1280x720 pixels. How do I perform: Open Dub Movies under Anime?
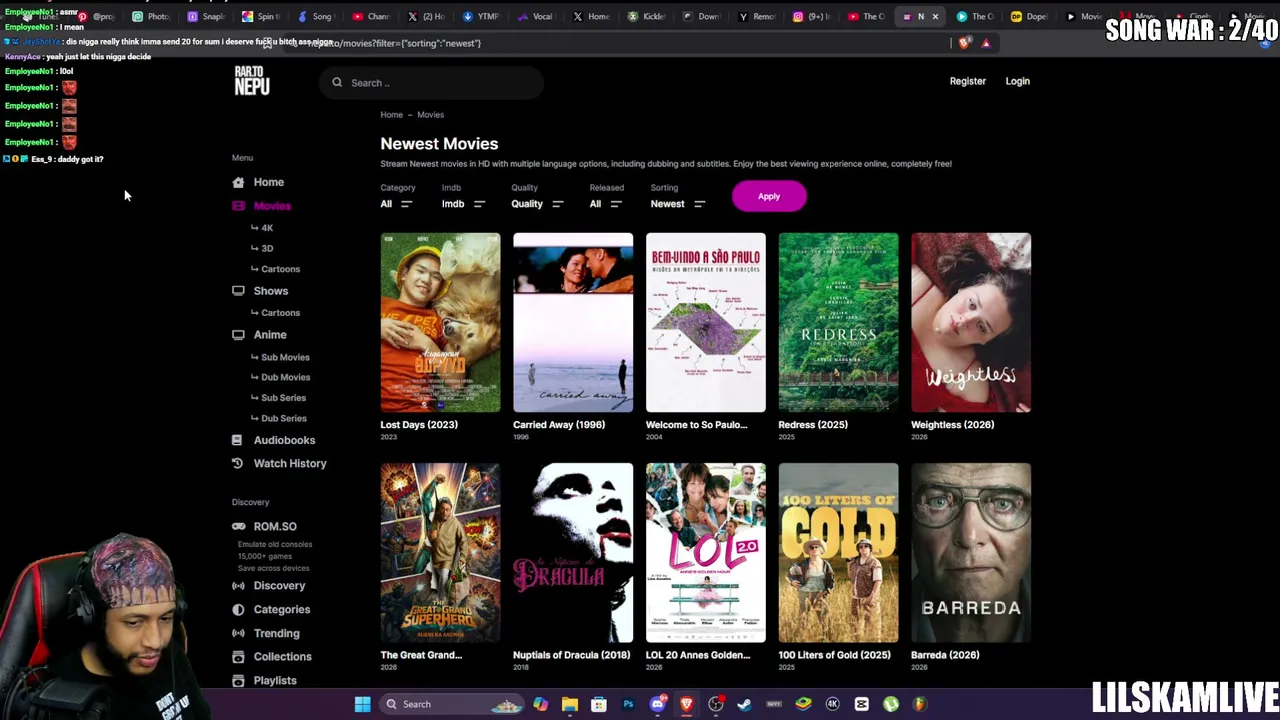coord(285,377)
